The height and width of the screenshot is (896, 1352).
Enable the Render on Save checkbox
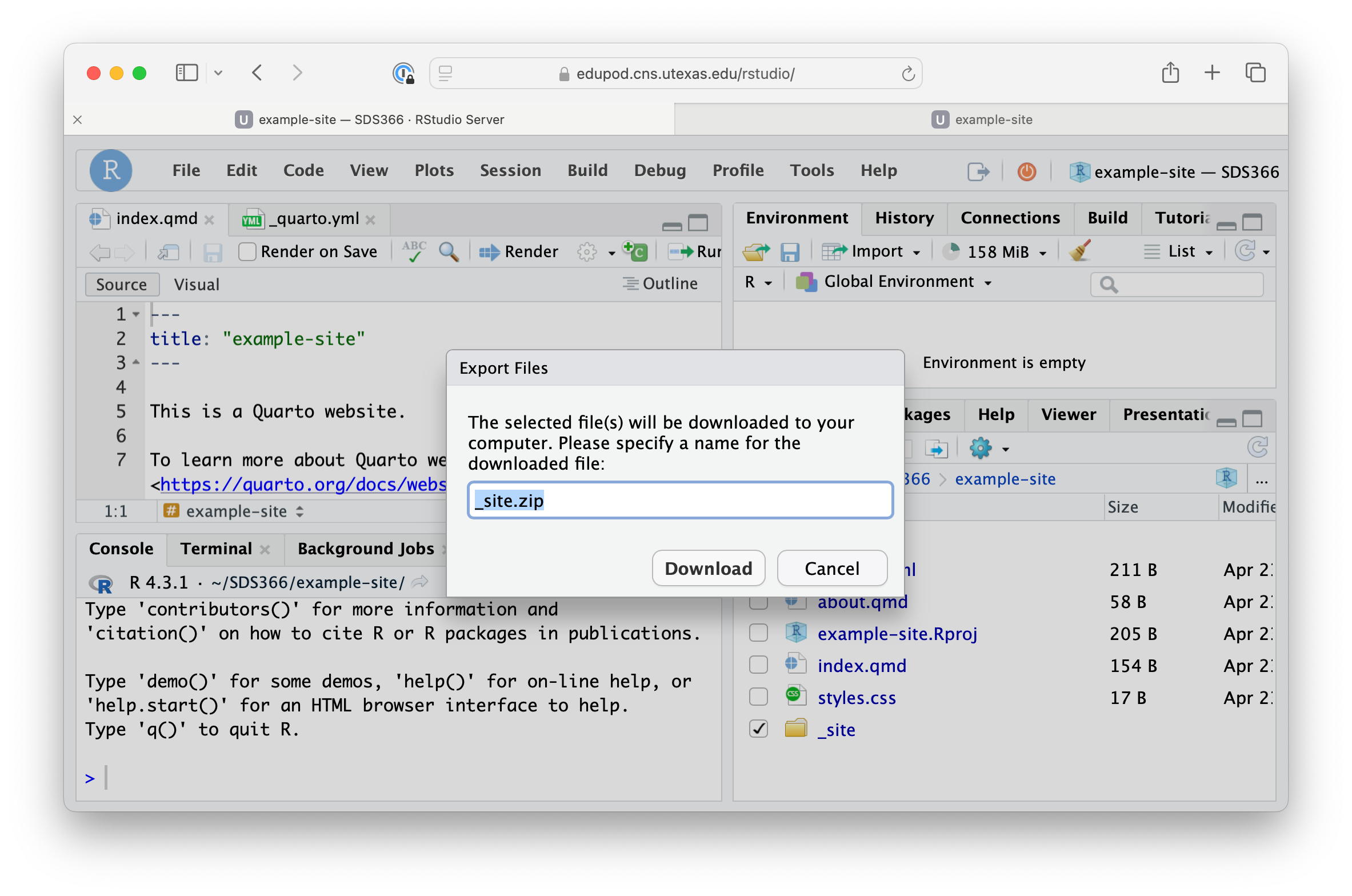pyautogui.click(x=247, y=252)
